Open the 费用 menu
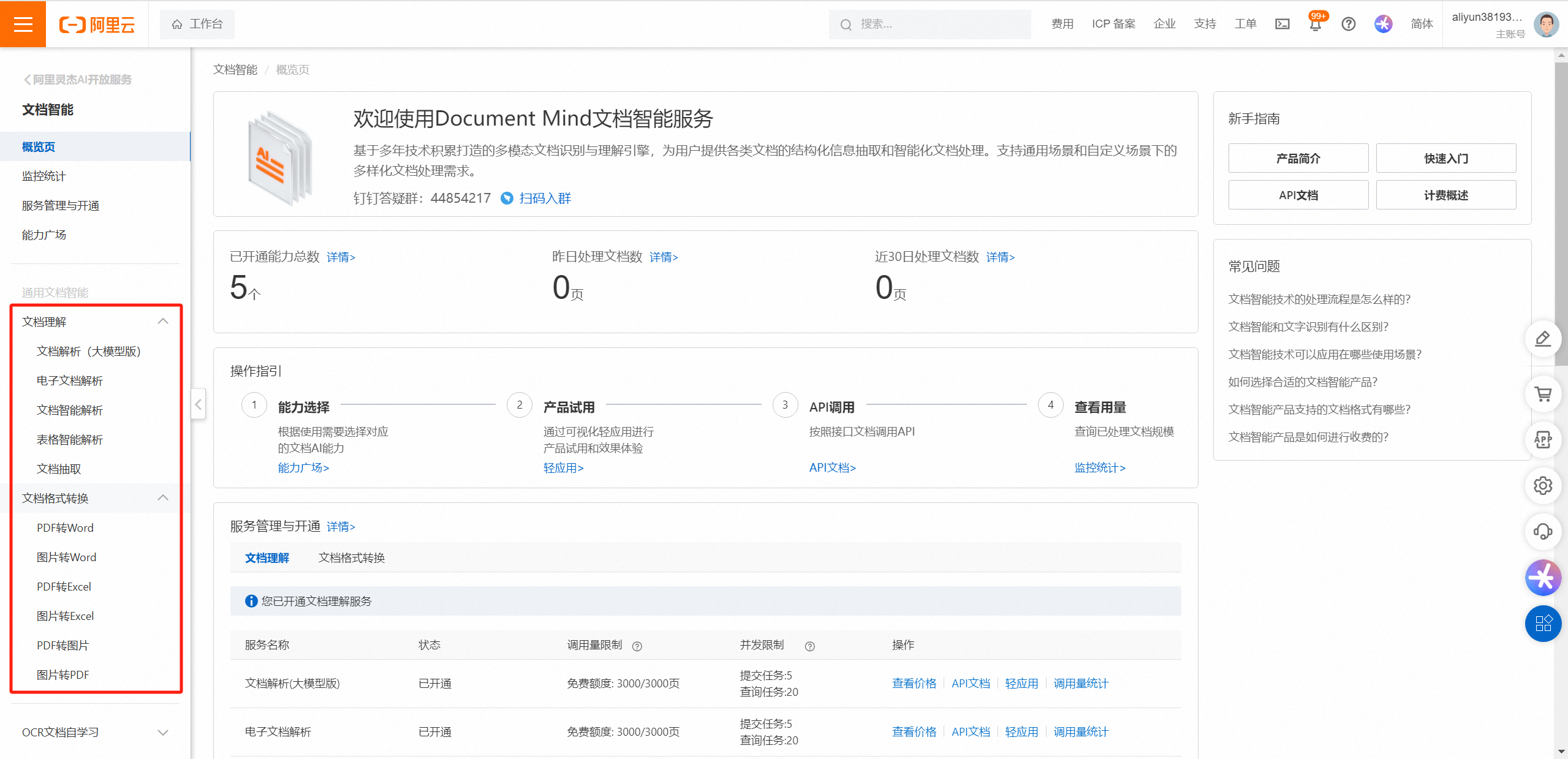This screenshot has width=1568, height=759. point(1062,24)
